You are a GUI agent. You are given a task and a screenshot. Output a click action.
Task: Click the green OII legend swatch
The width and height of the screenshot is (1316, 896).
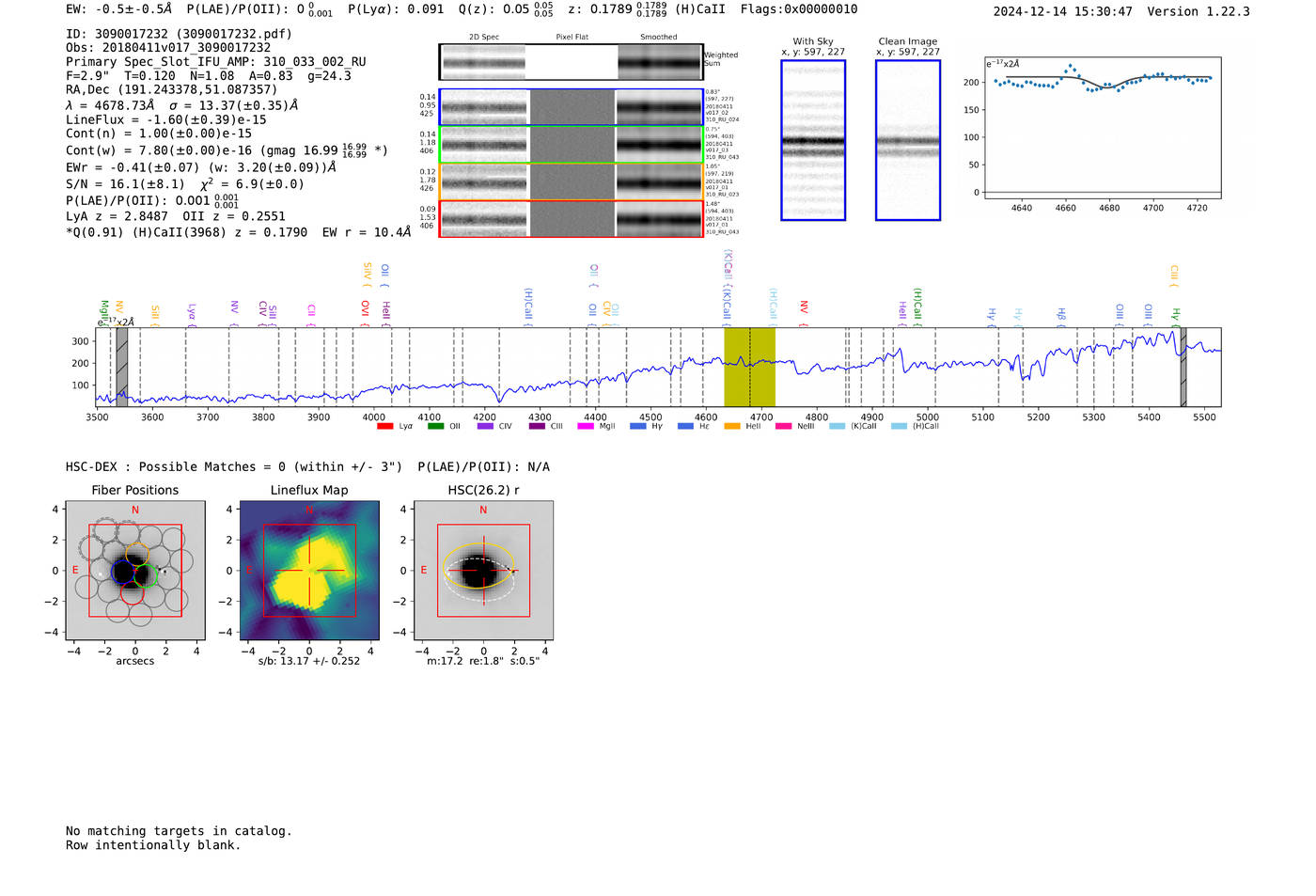[x=435, y=427]
